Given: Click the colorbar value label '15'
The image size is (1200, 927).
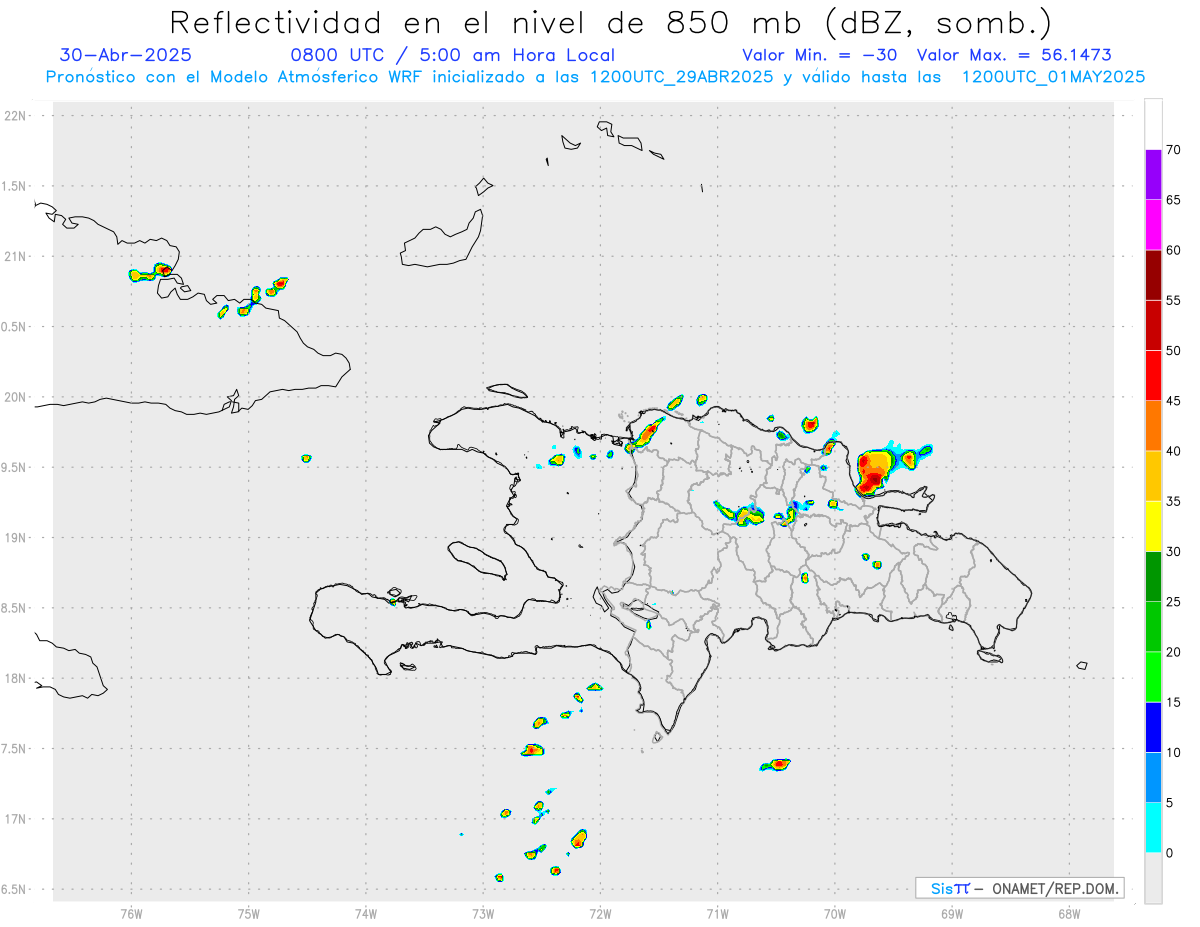Looking at the screenshot, I should [x=1174, y=703].
